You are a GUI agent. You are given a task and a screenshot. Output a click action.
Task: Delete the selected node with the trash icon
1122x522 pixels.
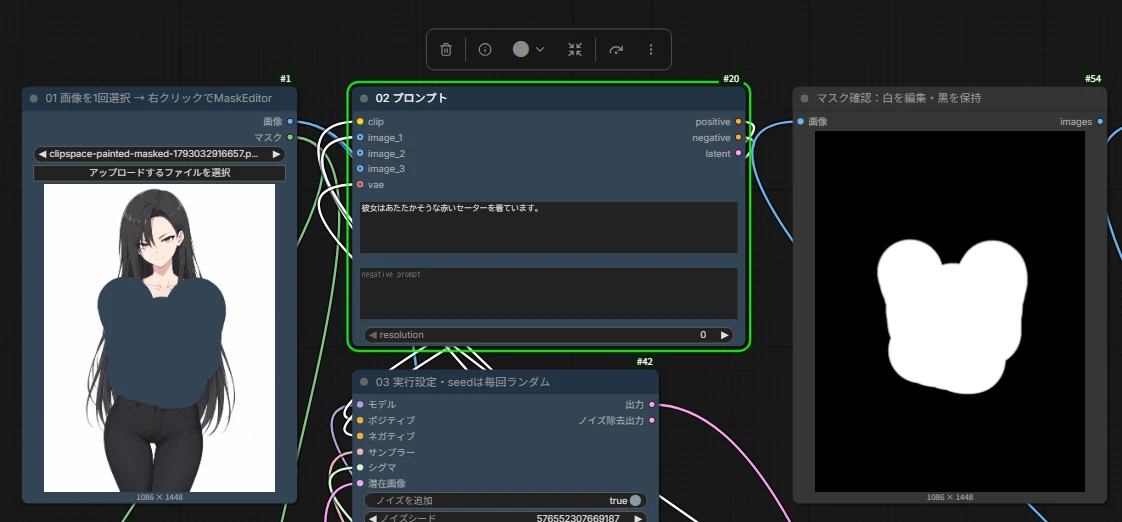[446, 49]
